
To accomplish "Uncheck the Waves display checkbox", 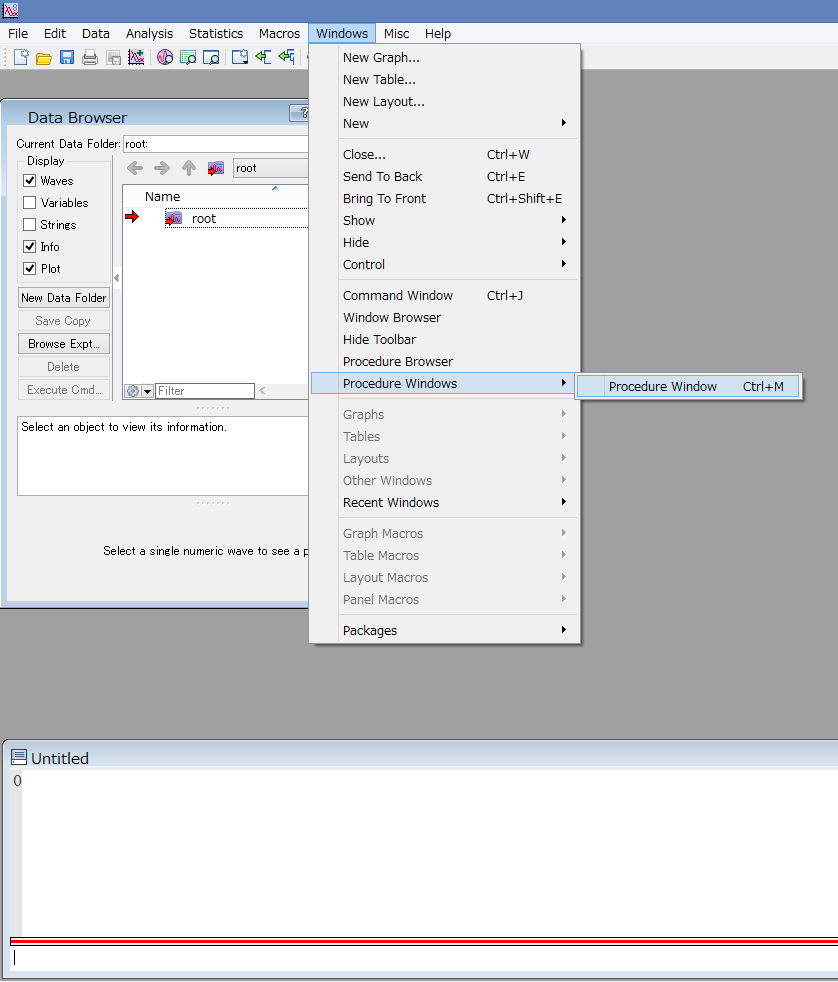I will click(x=30, y=181).
